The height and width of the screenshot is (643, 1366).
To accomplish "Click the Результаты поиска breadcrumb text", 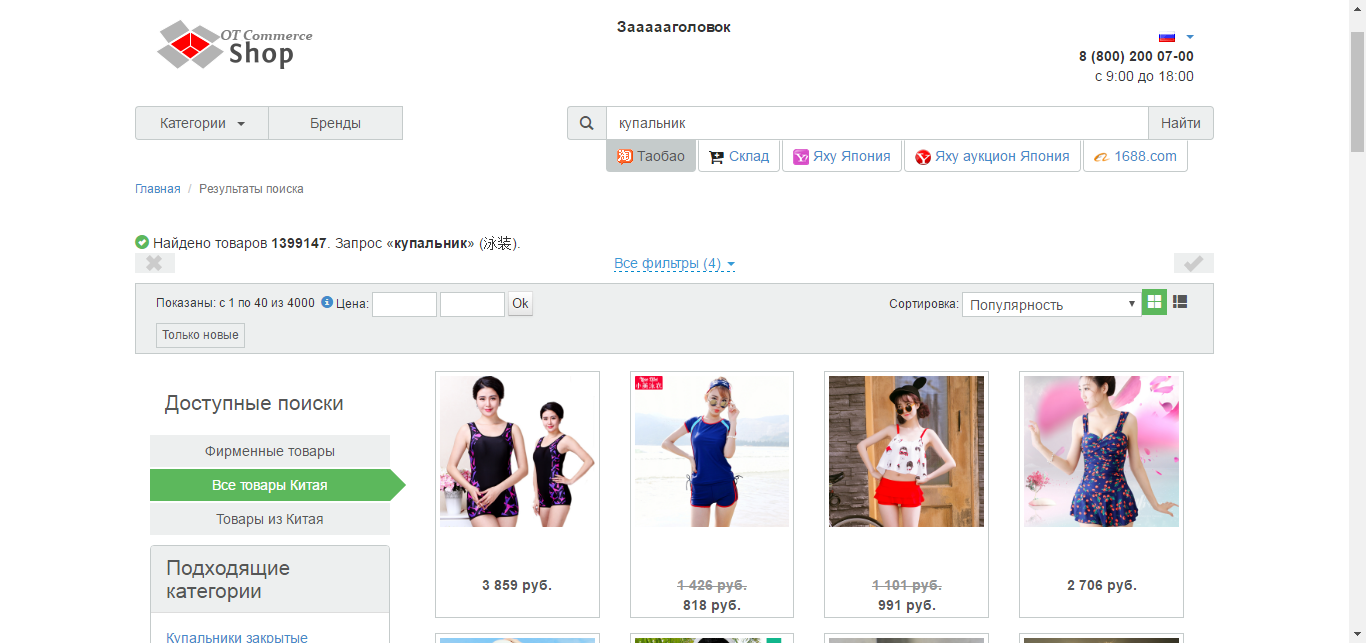I will 251,188.
